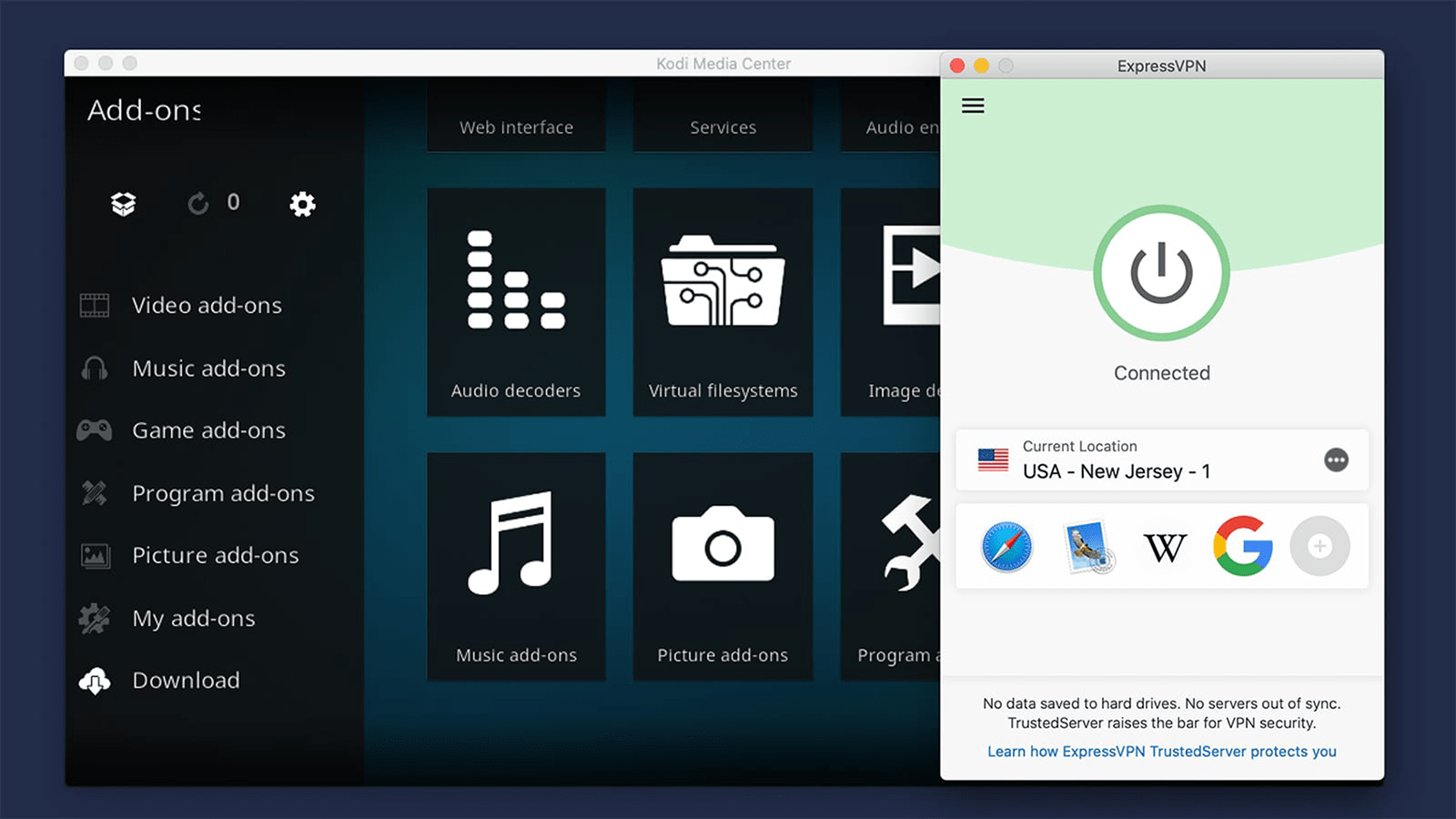Minimize the ExpressVPN window with yellow button
Viewport: 1456px width, 819px height.
(981, 66)
